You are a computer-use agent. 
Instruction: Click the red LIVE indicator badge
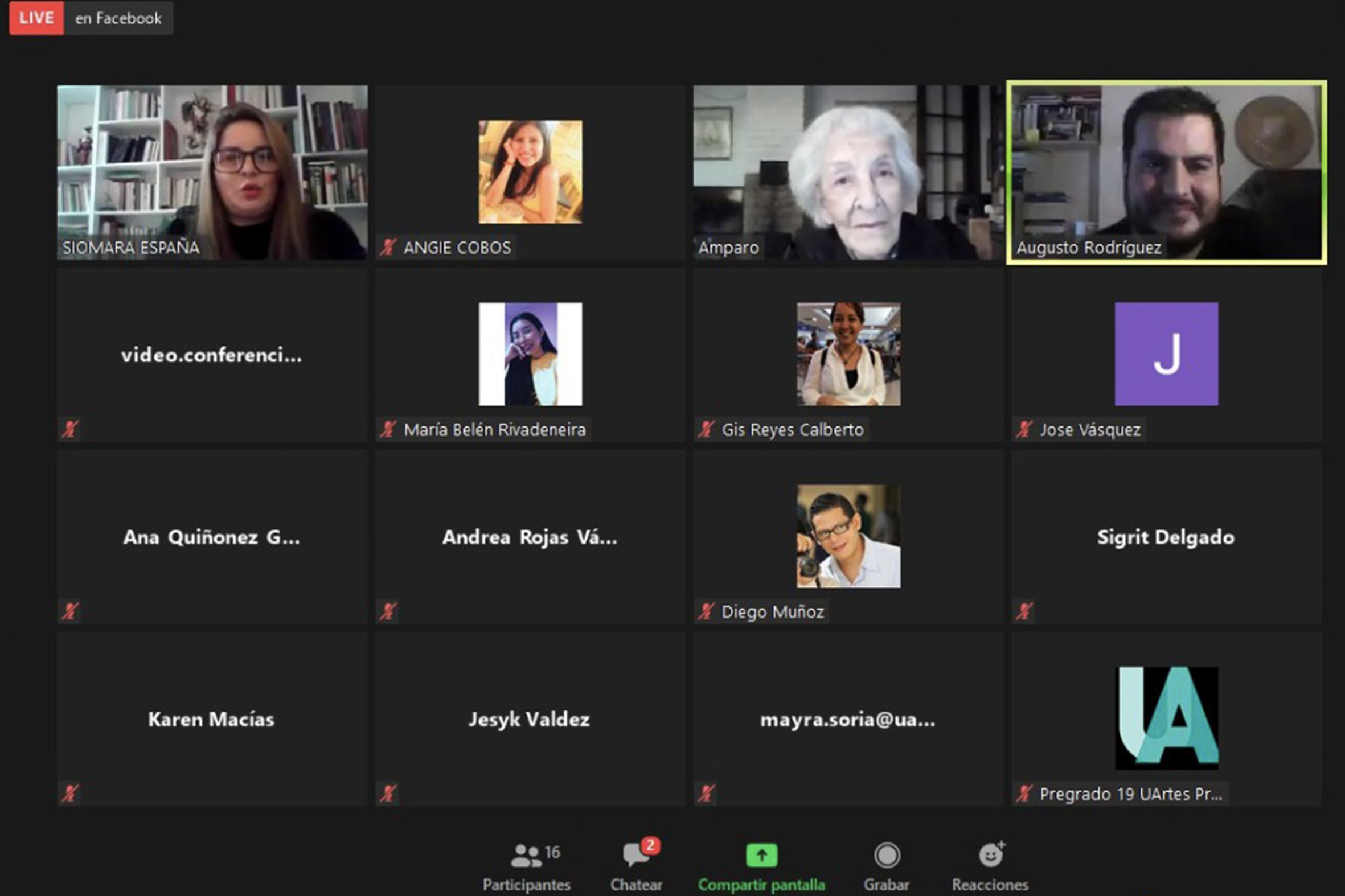click(x=36, y=18)
